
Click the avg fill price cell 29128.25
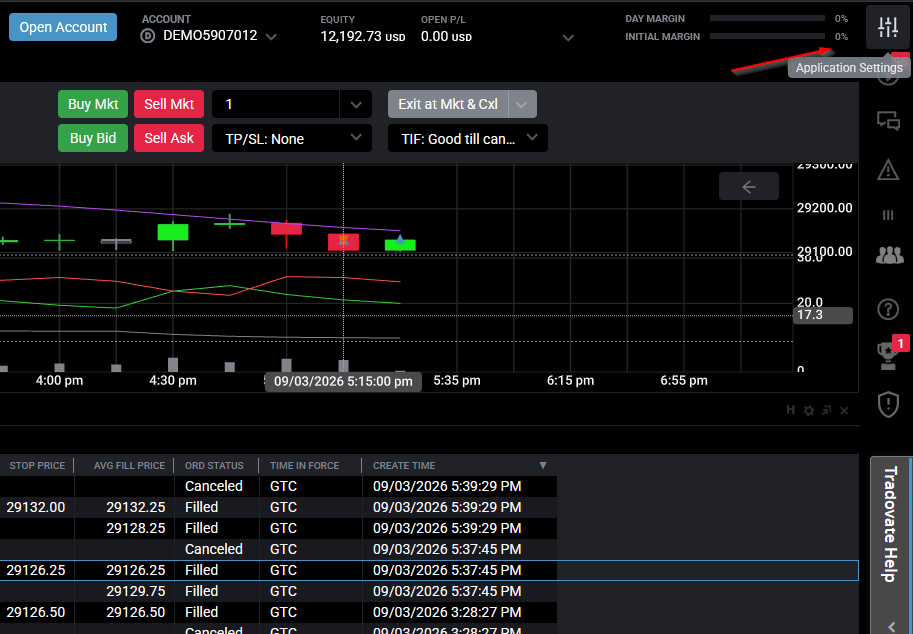136,528
